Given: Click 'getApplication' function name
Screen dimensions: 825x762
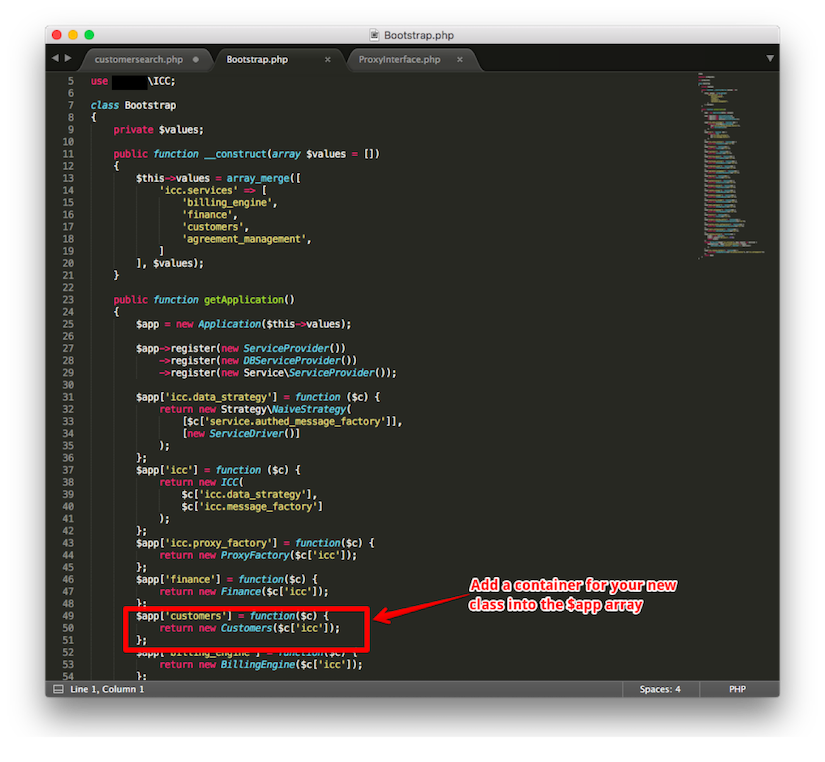Looking at the screenshot, I should point(244,300).
